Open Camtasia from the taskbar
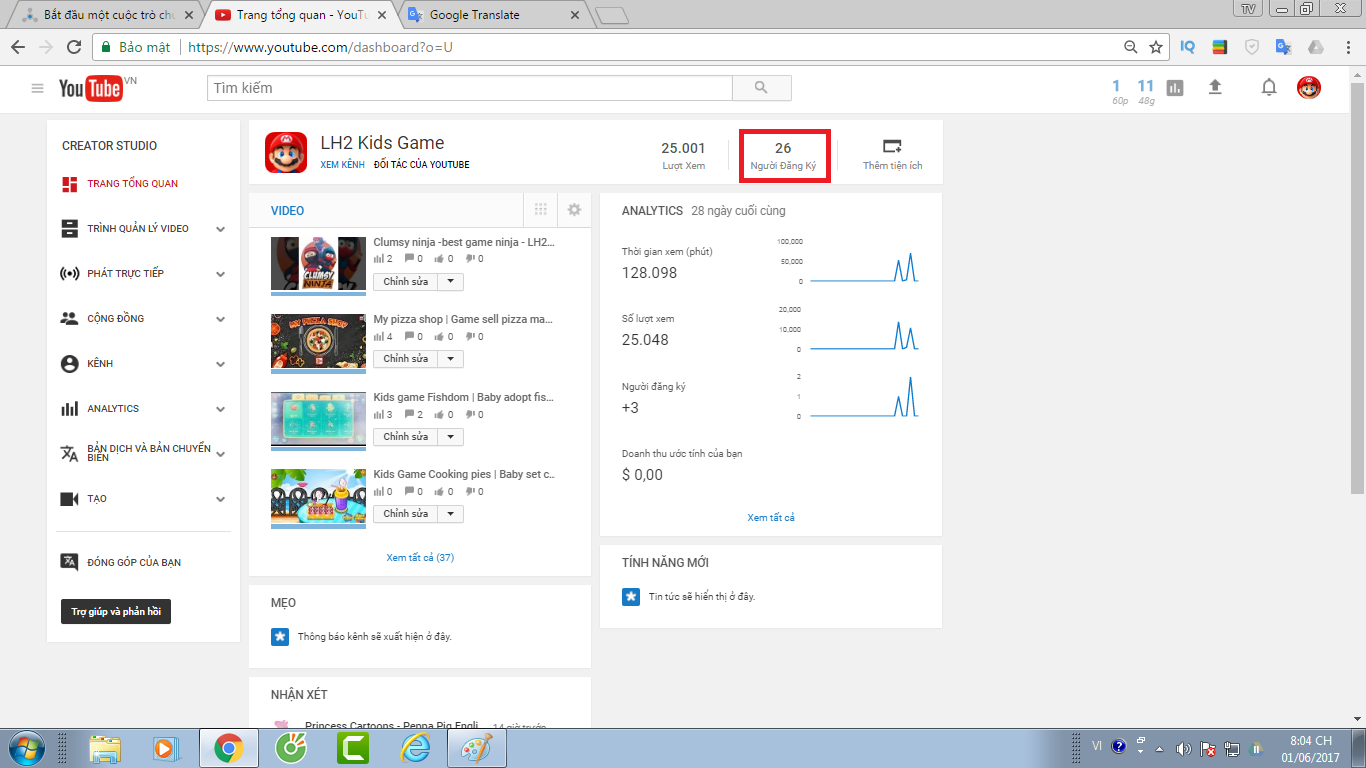 click(353, 747)
